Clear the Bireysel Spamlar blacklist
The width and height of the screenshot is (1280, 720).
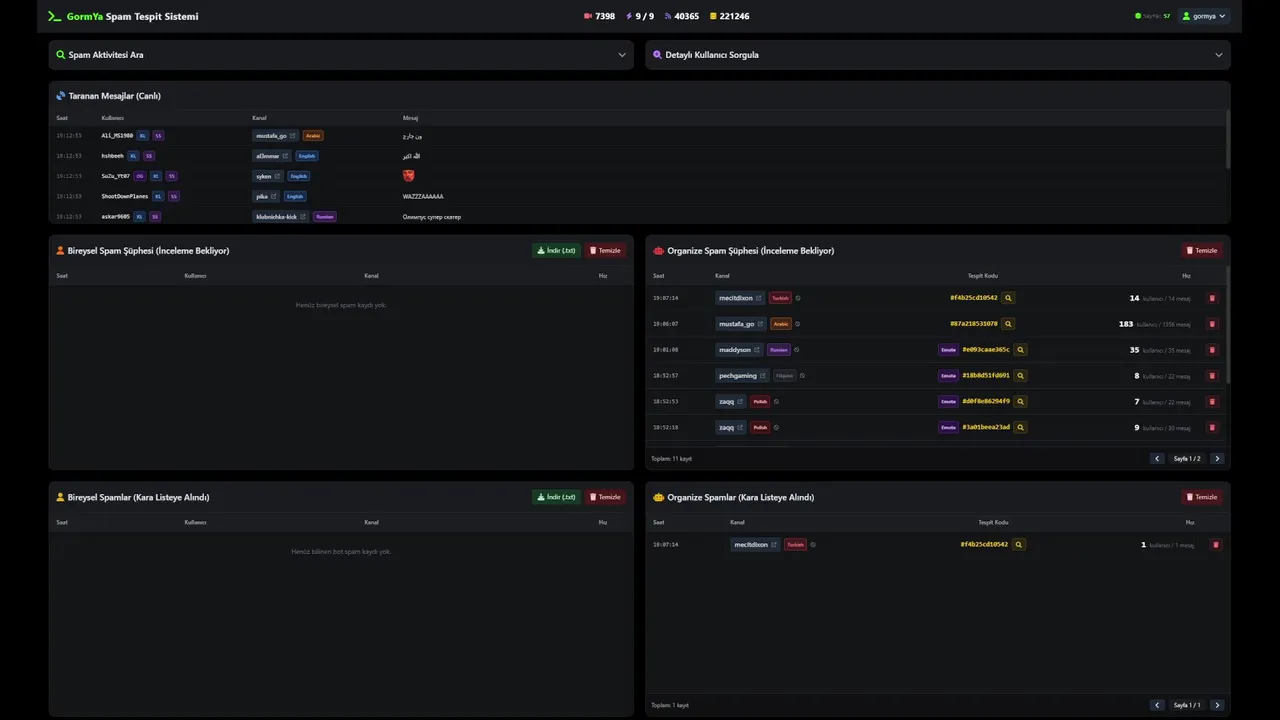click(605, 497)
